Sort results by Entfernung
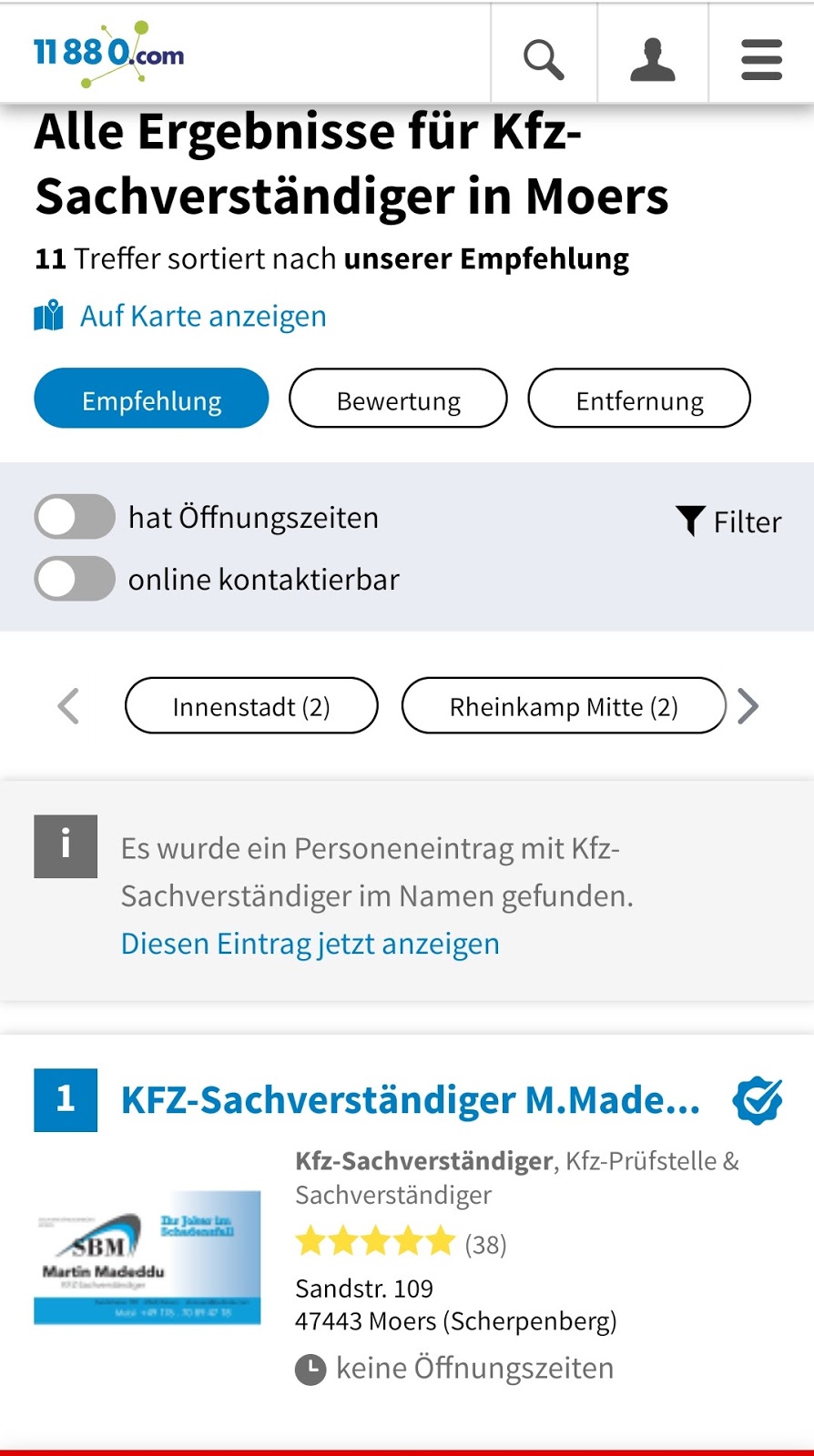This screenshot has height=1456, width=814. click(639, 399)
